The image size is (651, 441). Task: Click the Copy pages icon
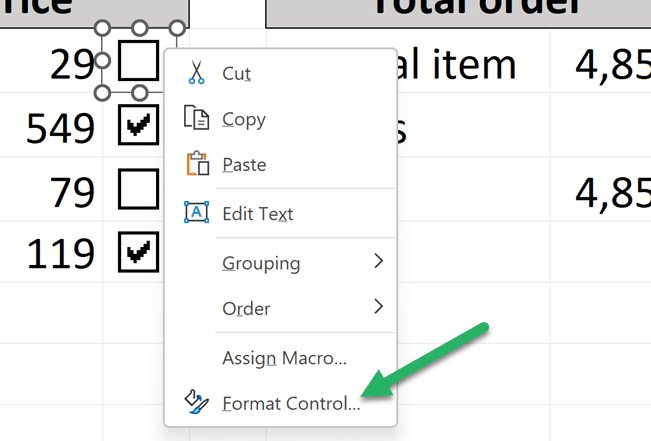click(x=196, y=118)
